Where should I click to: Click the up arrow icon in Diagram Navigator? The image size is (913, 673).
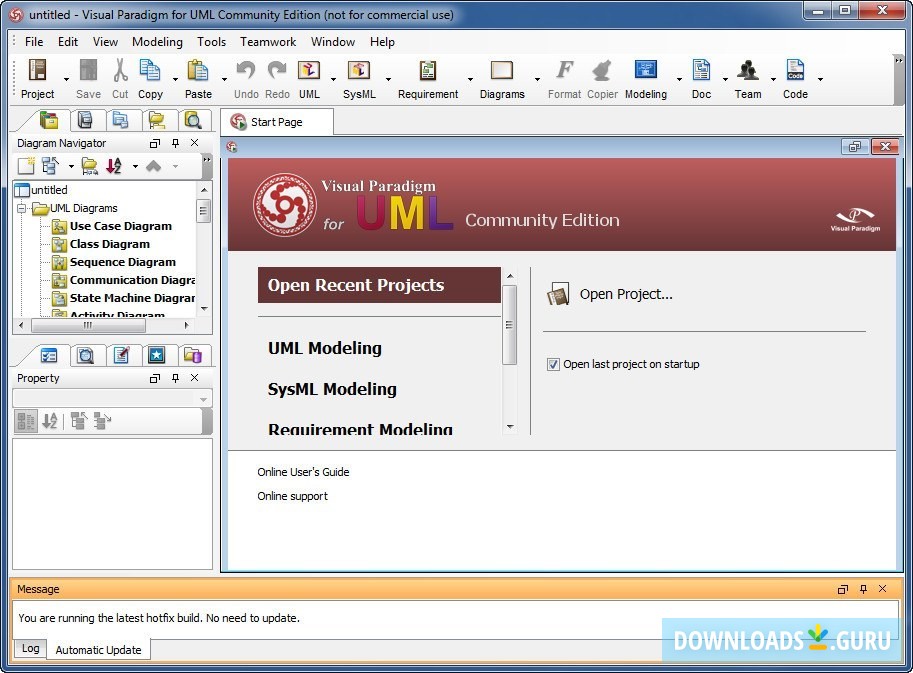click(153, 167)
